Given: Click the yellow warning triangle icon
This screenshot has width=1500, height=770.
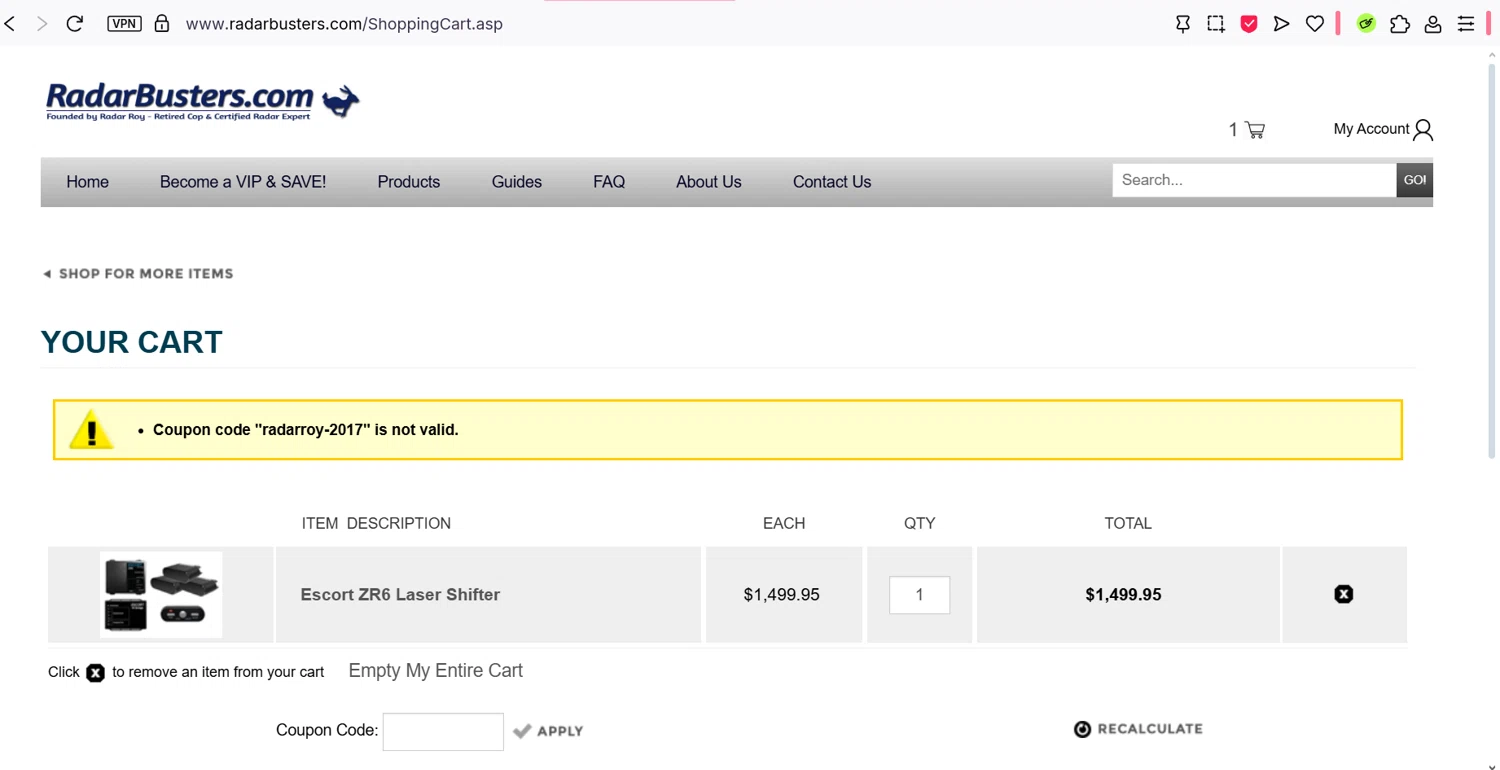Looking at the screenshot, I should [91, 429].
